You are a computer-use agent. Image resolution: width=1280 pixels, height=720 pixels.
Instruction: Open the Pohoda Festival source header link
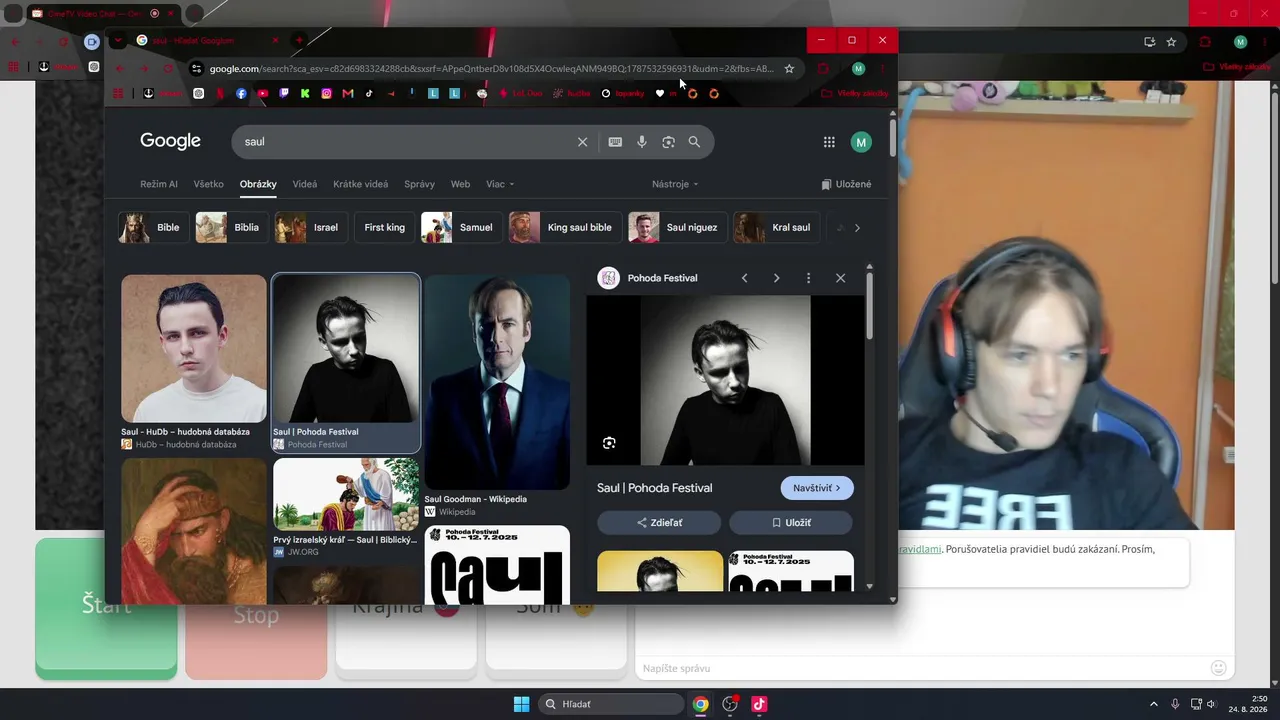[648, 278]
